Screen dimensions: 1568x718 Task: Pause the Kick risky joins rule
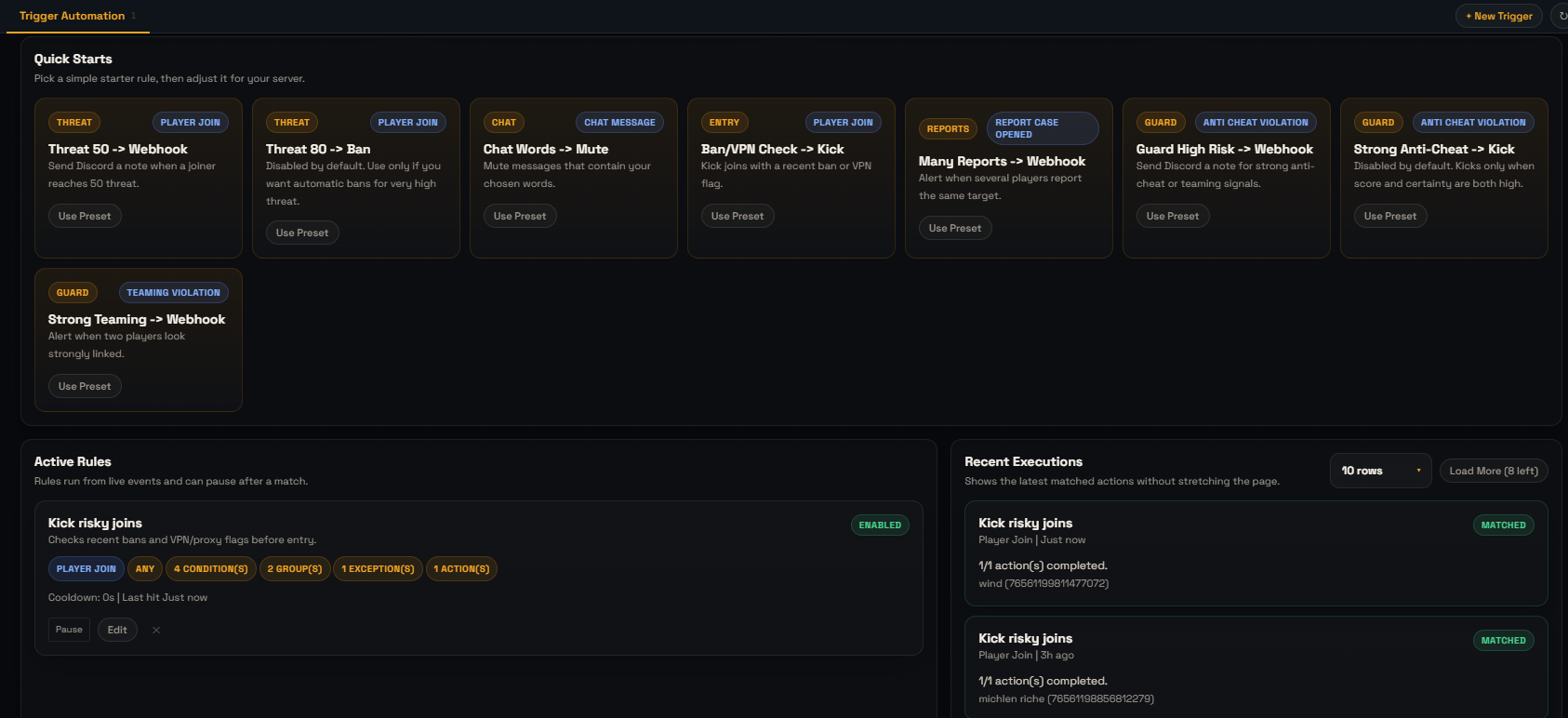point(69,630)
